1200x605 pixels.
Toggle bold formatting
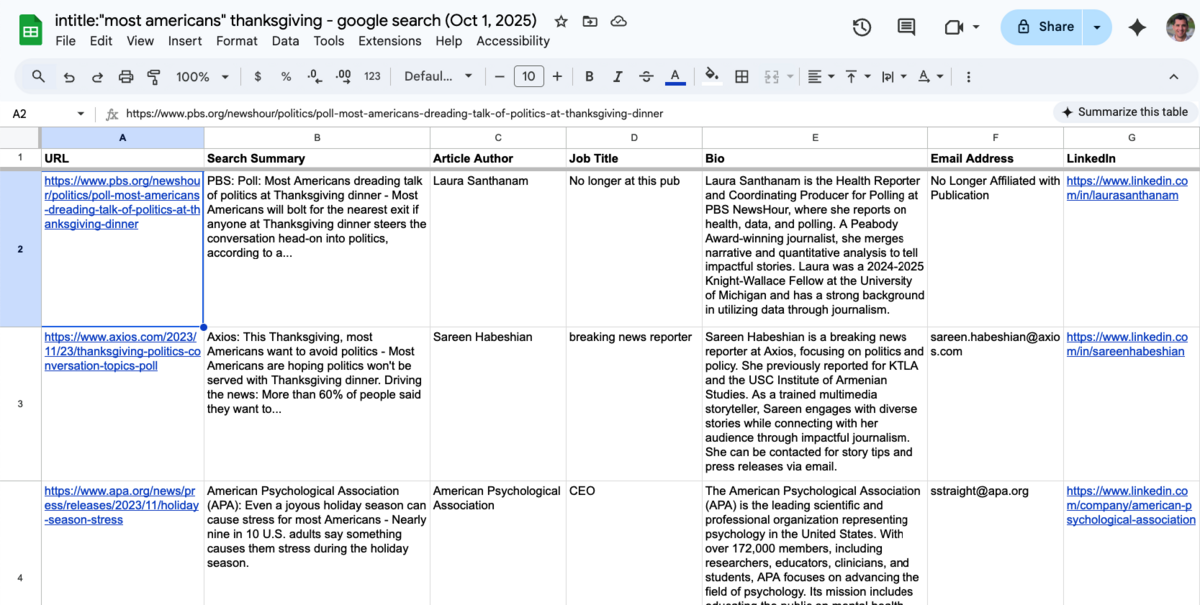point(589,76)
